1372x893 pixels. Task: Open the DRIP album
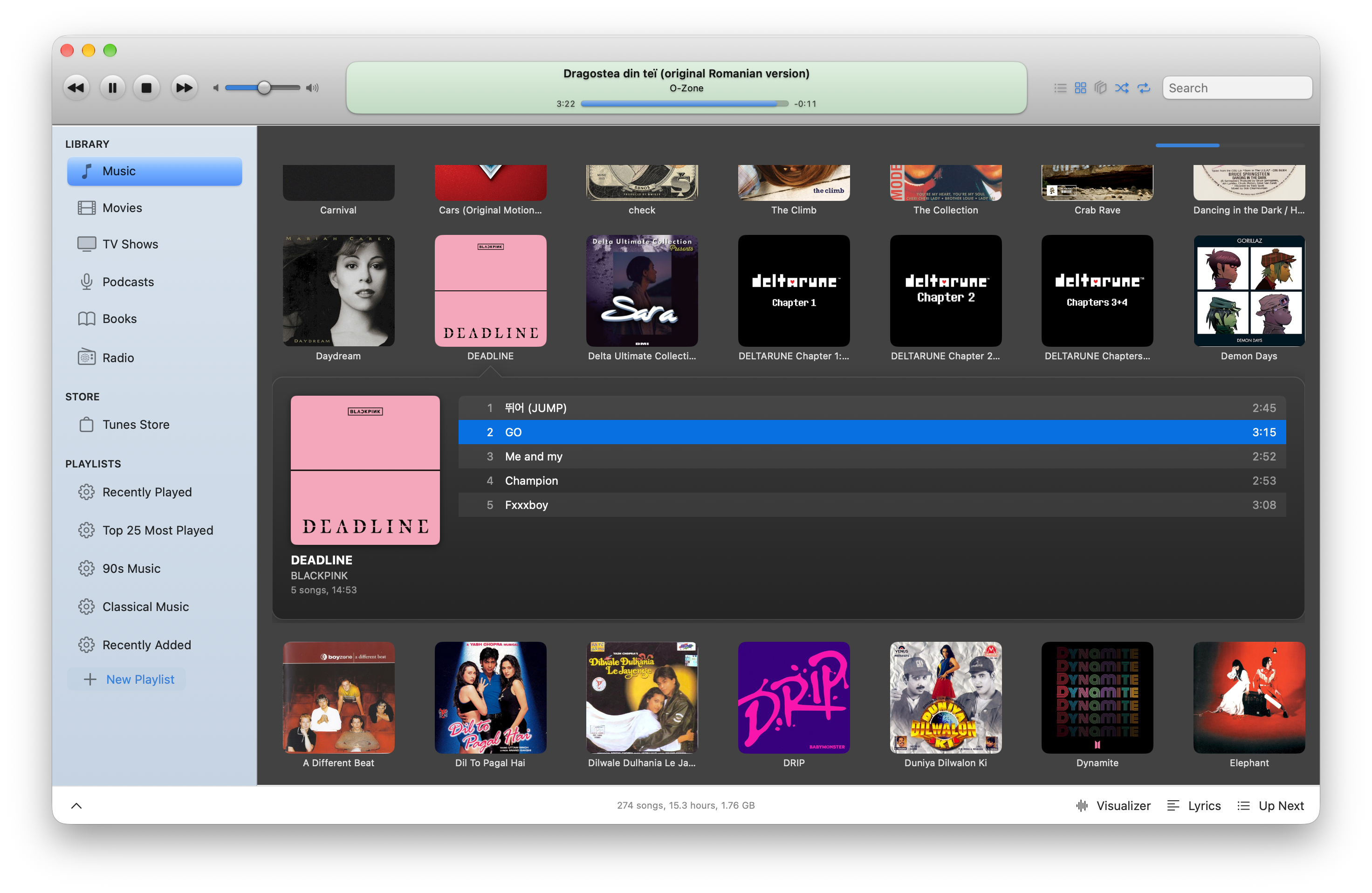point(794,698)
